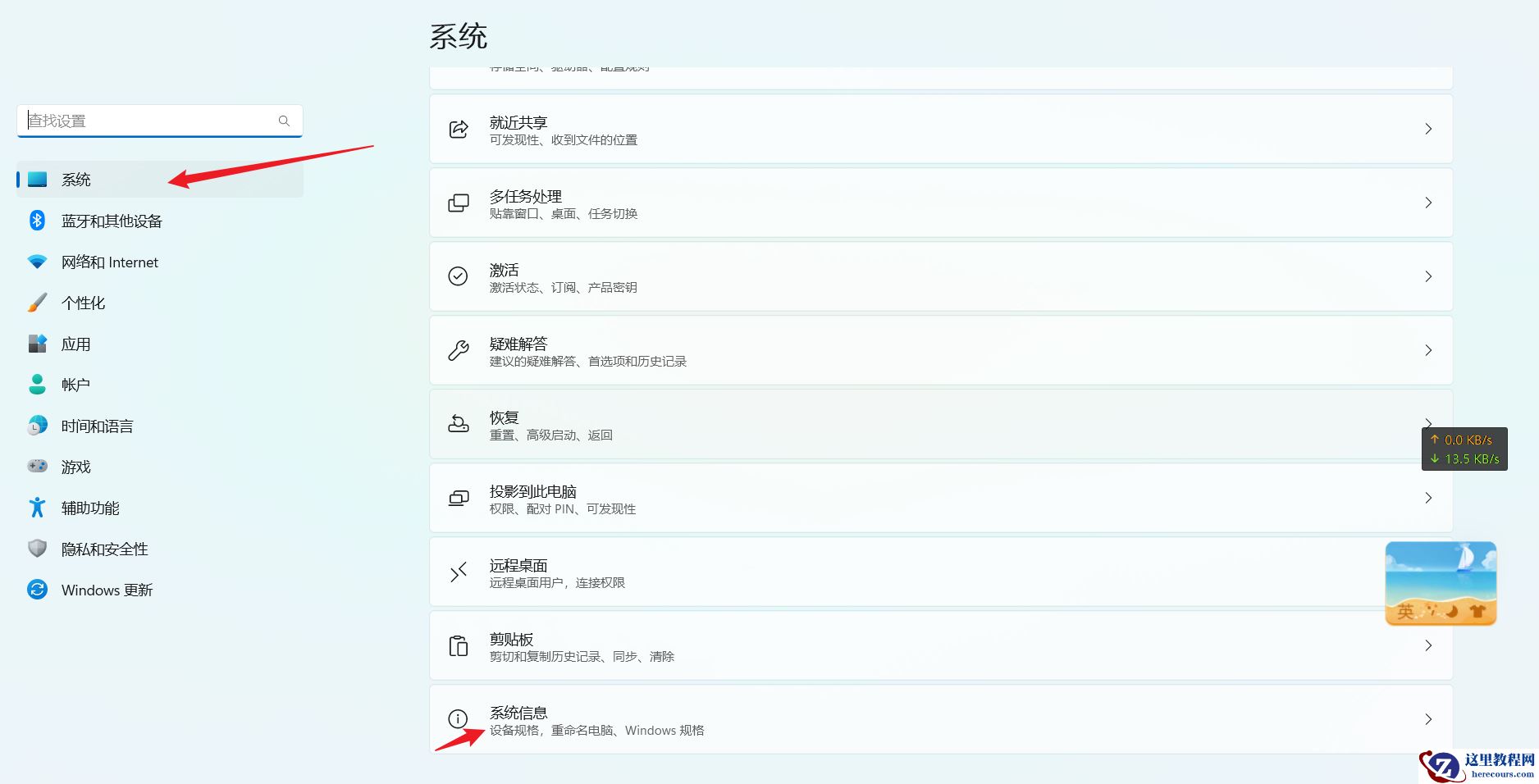Open 激活 details via its right chevron
This screenshot has height=784, width=1539.
(1429, 276)
